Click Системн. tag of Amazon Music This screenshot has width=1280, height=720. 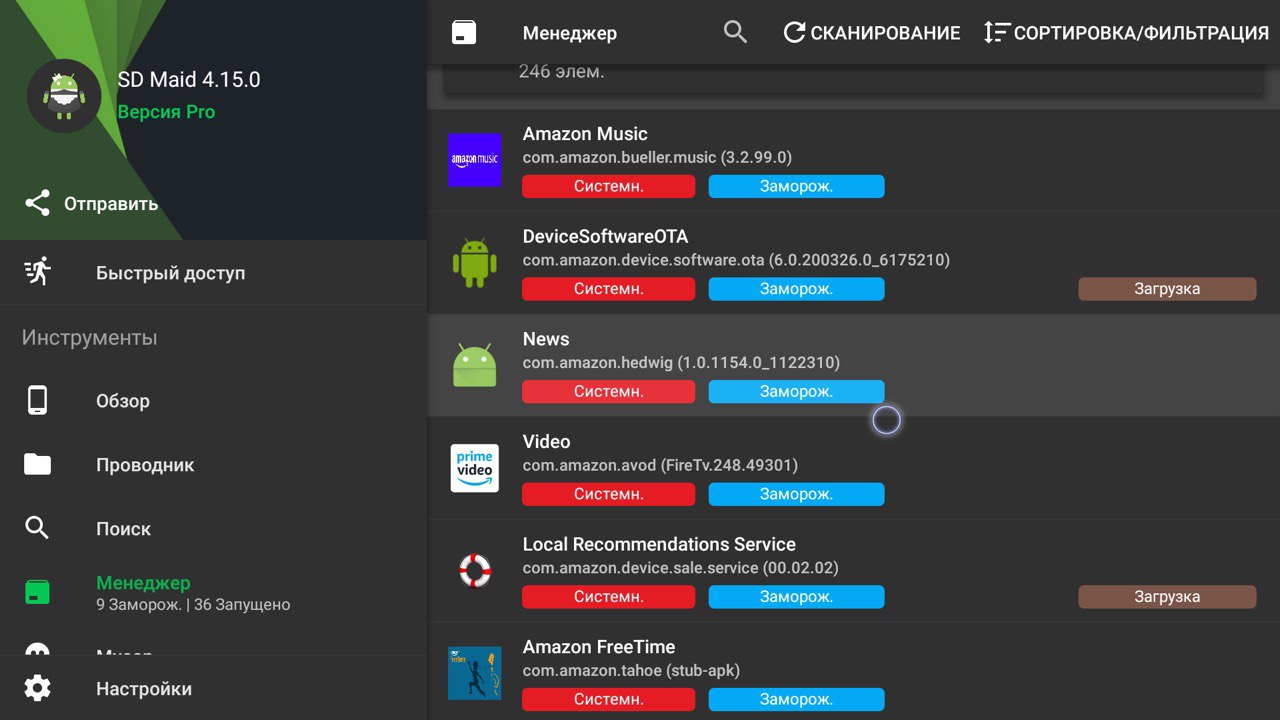coord(608,186)
